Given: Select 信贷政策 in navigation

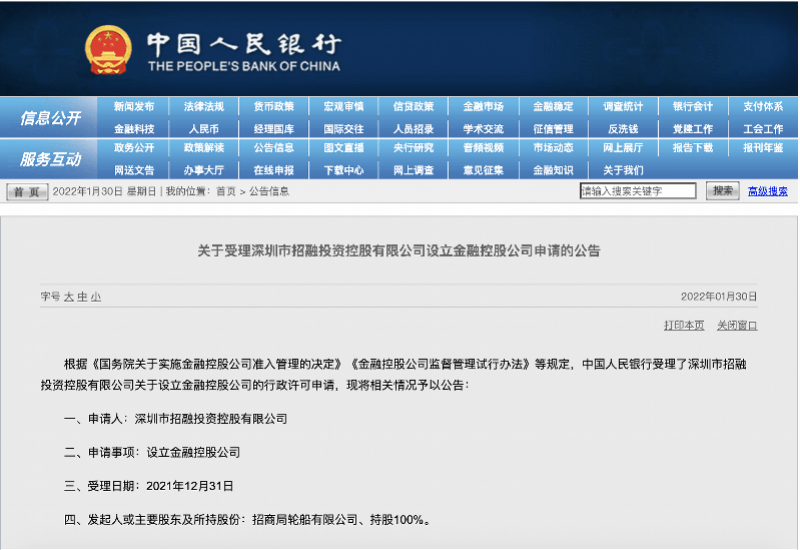Looking at the screenshot, I should 413,107.
